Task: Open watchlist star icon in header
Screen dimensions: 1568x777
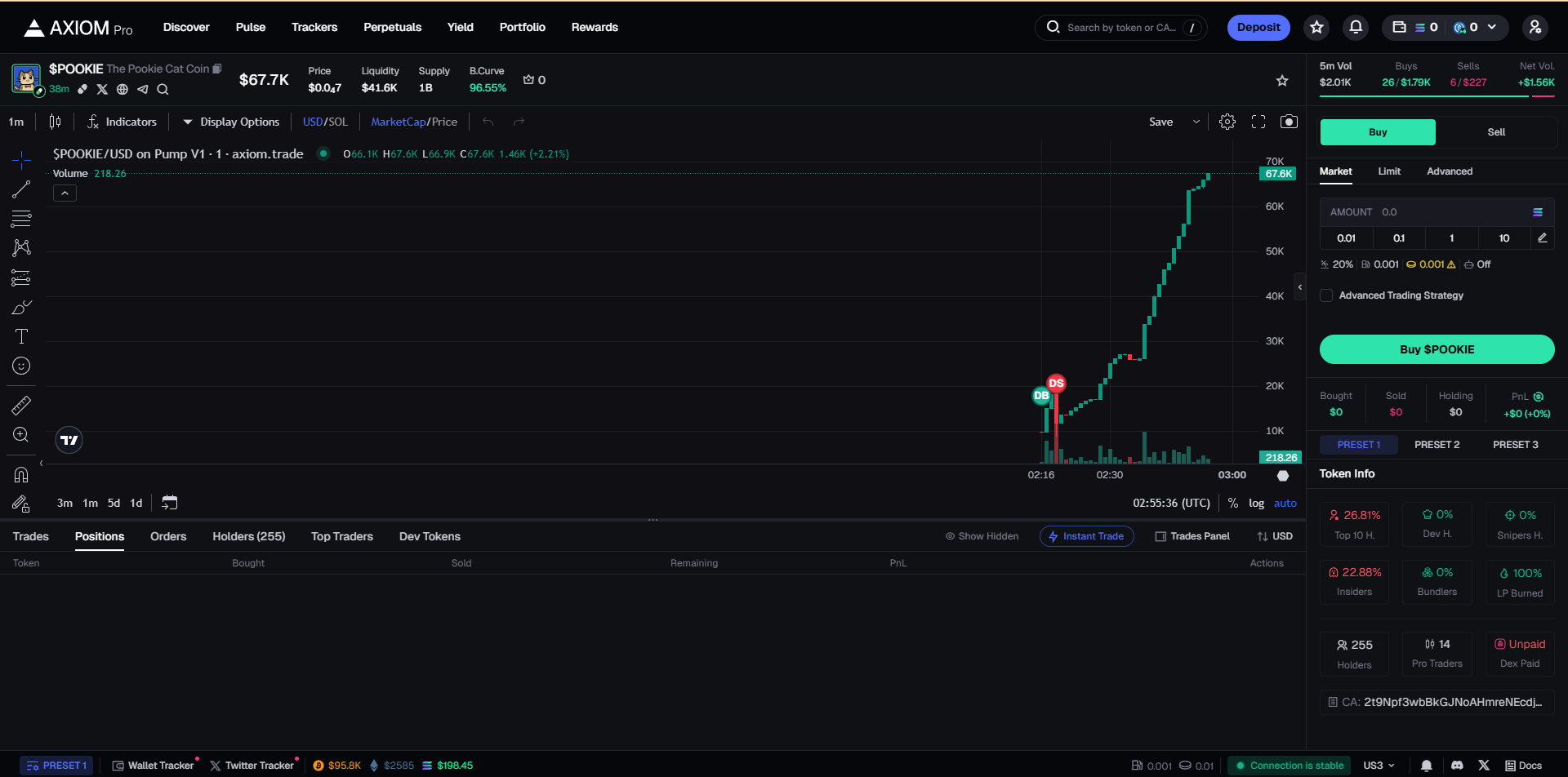Action: (1316, 27)
